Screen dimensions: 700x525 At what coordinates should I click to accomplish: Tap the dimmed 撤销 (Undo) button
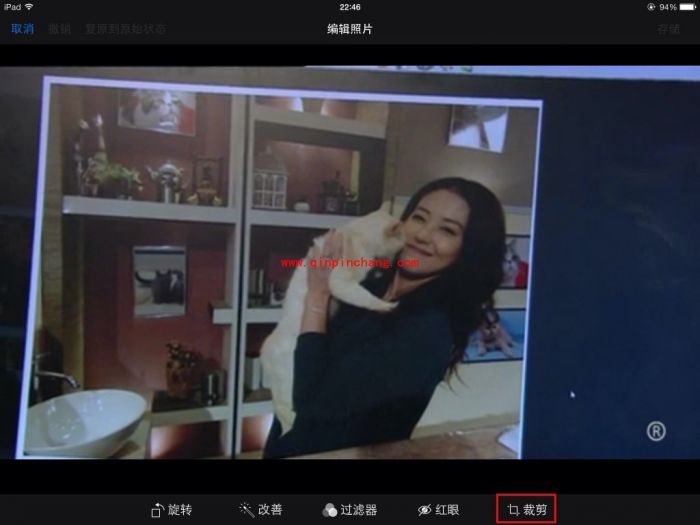[x=60, y=29]
